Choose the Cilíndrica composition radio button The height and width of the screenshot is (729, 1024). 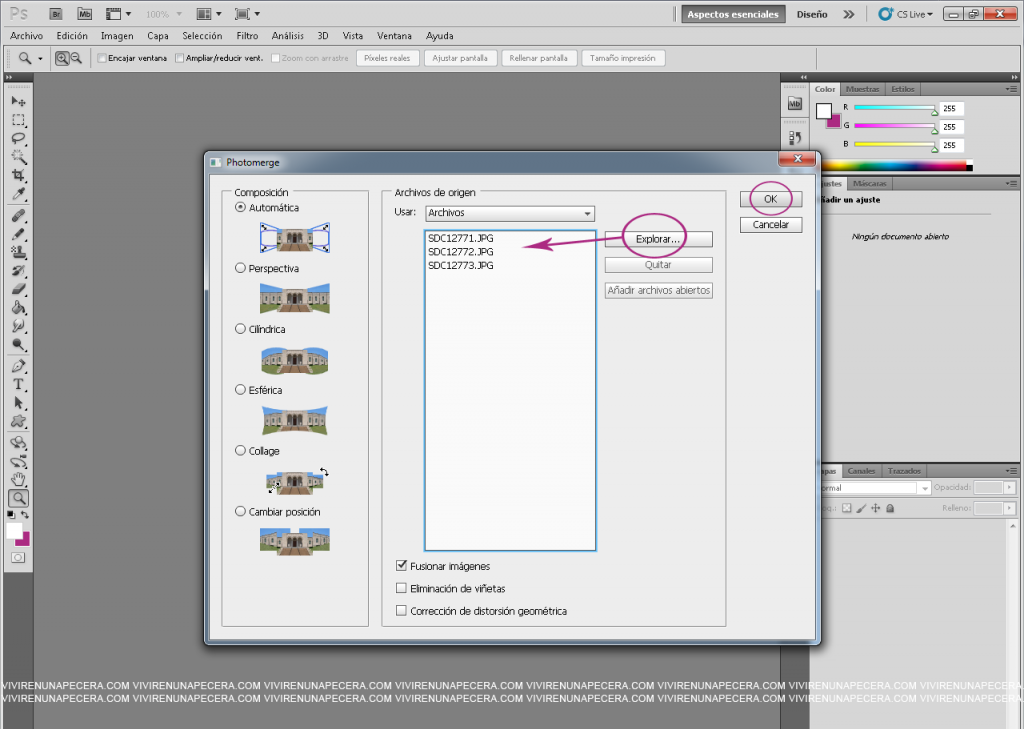240,329
